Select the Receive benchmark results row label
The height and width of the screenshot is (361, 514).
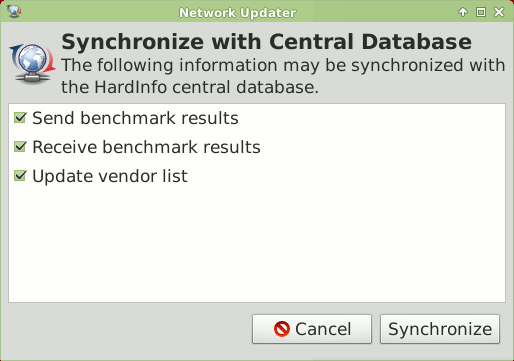(x=146, y=147)
